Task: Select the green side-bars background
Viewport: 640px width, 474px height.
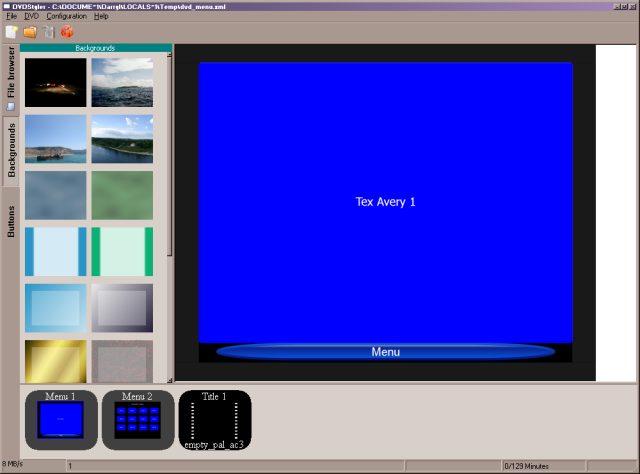Action: pos(122,251)
